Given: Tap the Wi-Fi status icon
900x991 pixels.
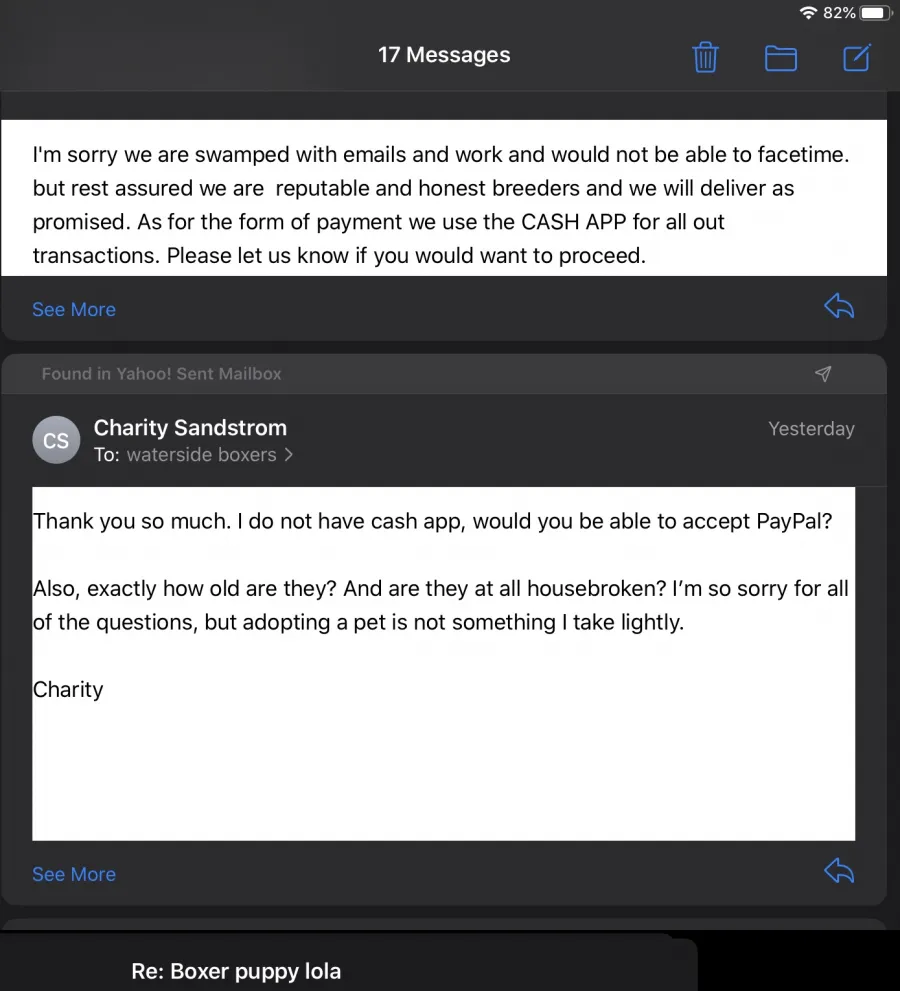Looking at the screenshot, I should click(x=808, y=13).
